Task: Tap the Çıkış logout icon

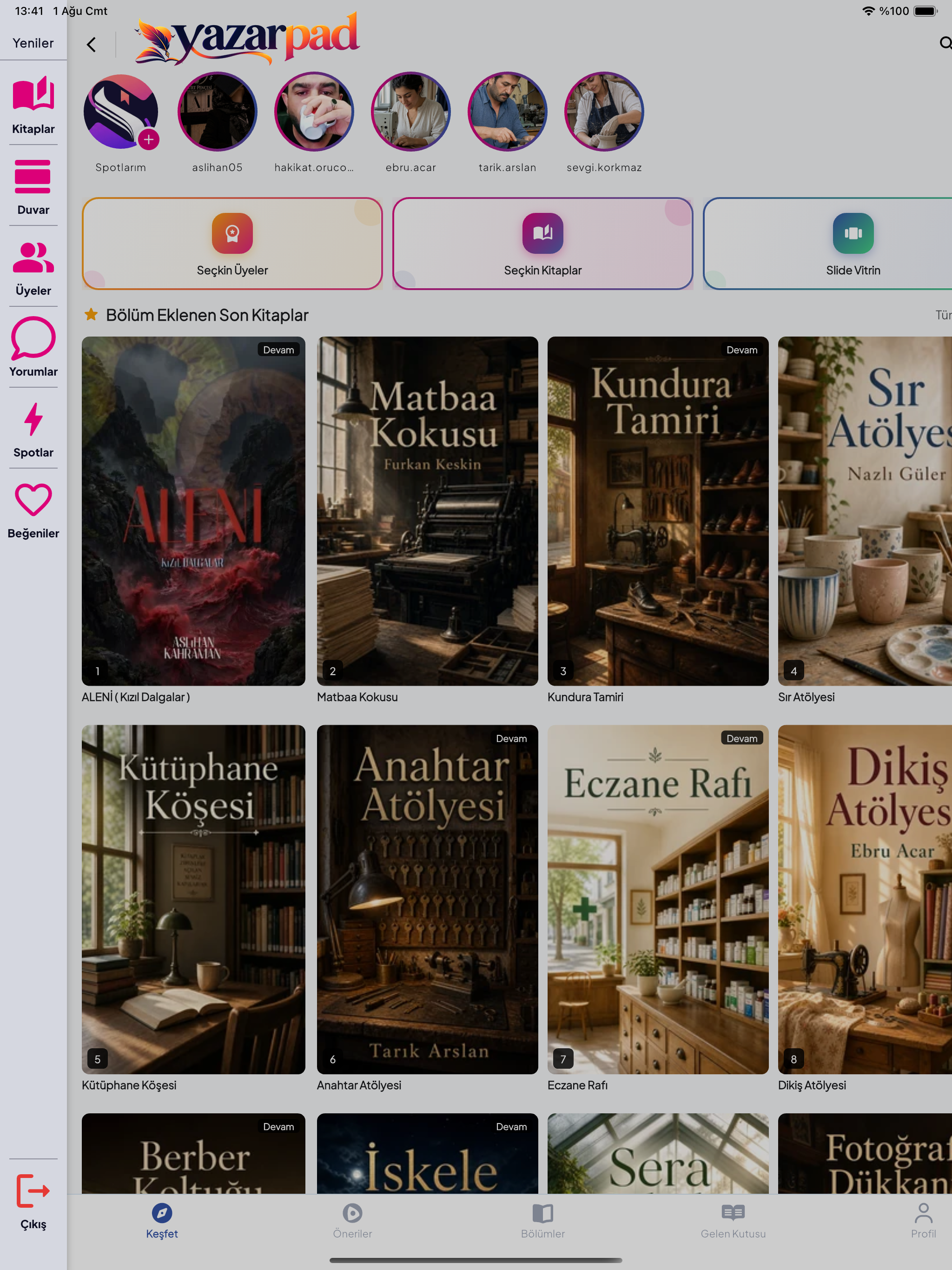Action: (x=33, y=1190)
